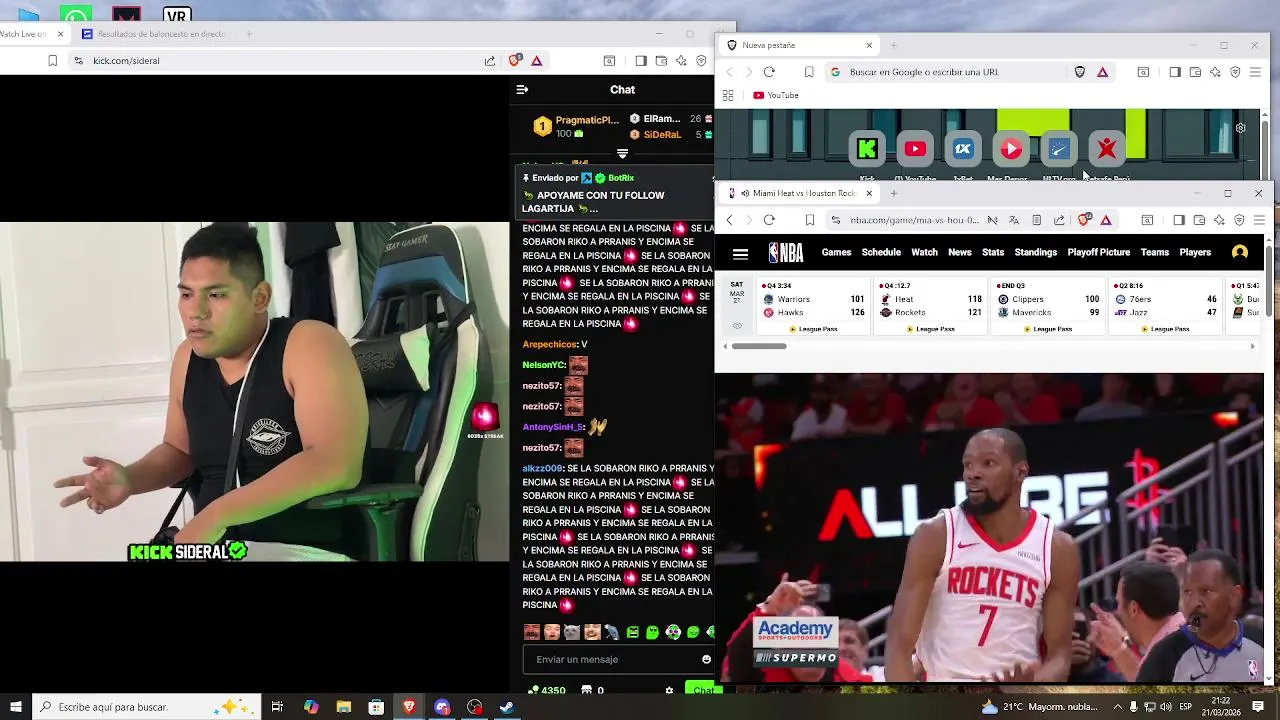Image resolution: width=1280 pixels, height=720 pixels.
Task: Open Watch menu on NBA site
Action: tap(924, 252)
